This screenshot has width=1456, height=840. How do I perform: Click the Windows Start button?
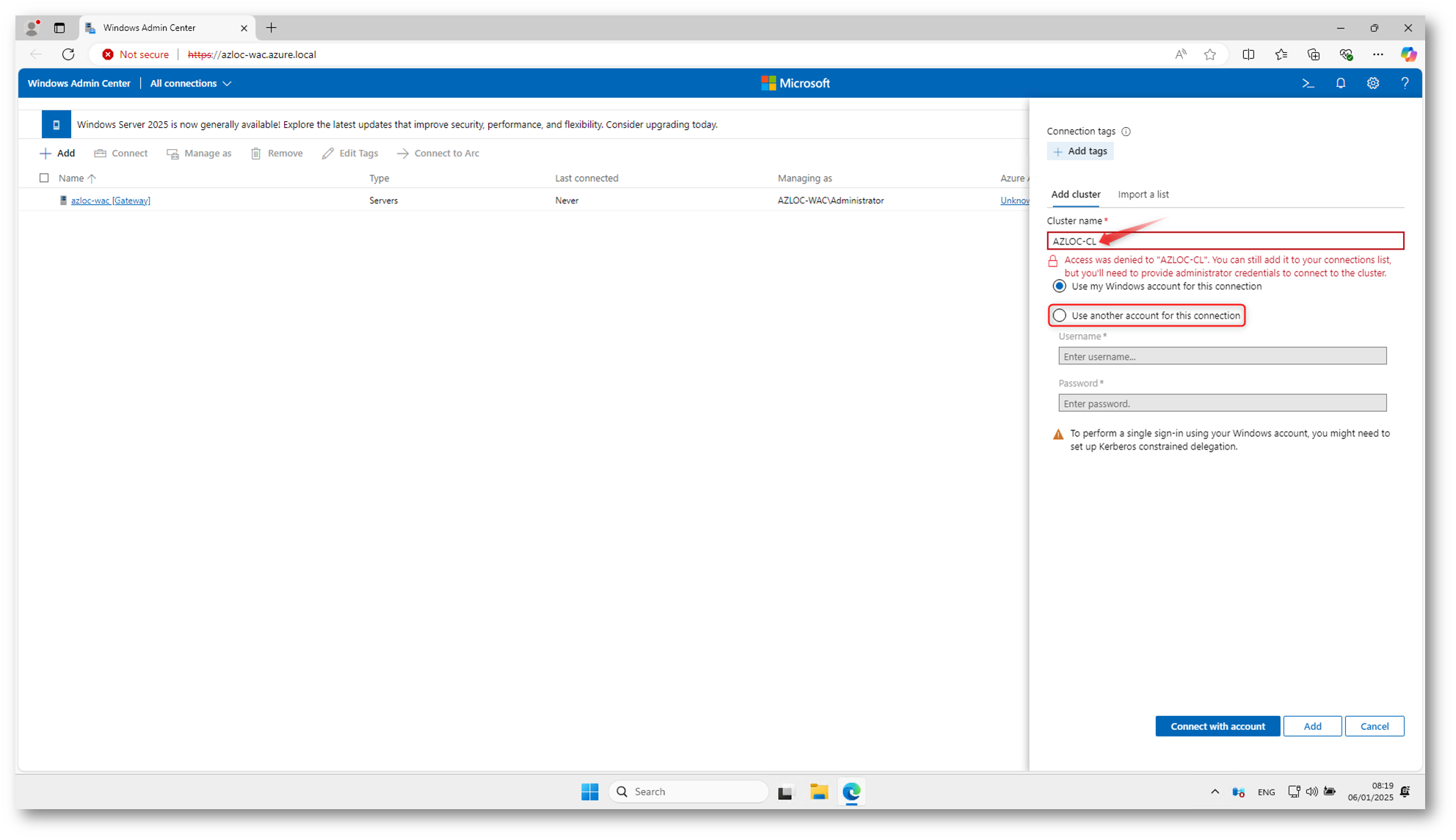[589, 792]
